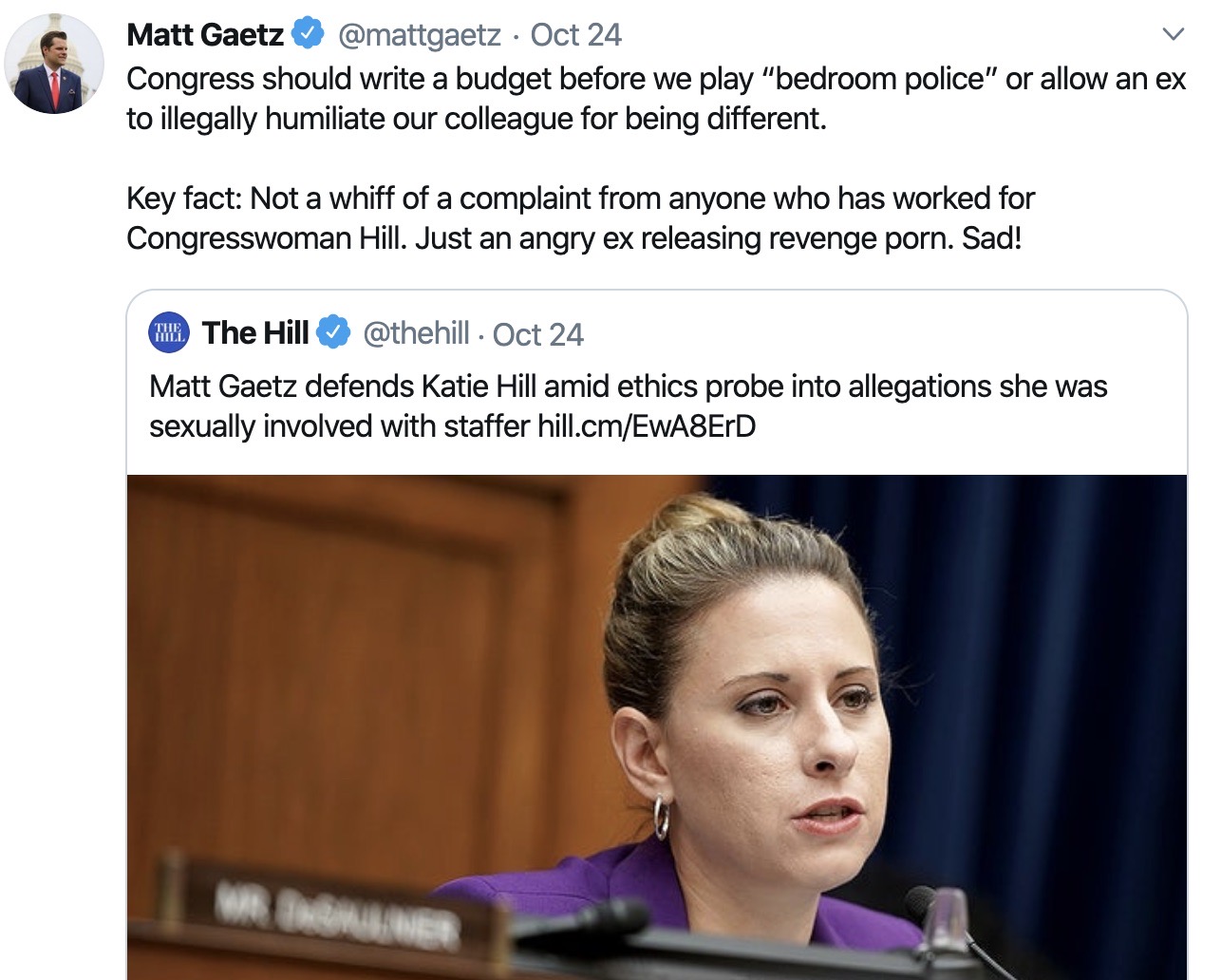Follow the hill.cm/EwA8ErD link

pyautogui.click(x=647, y=426)
